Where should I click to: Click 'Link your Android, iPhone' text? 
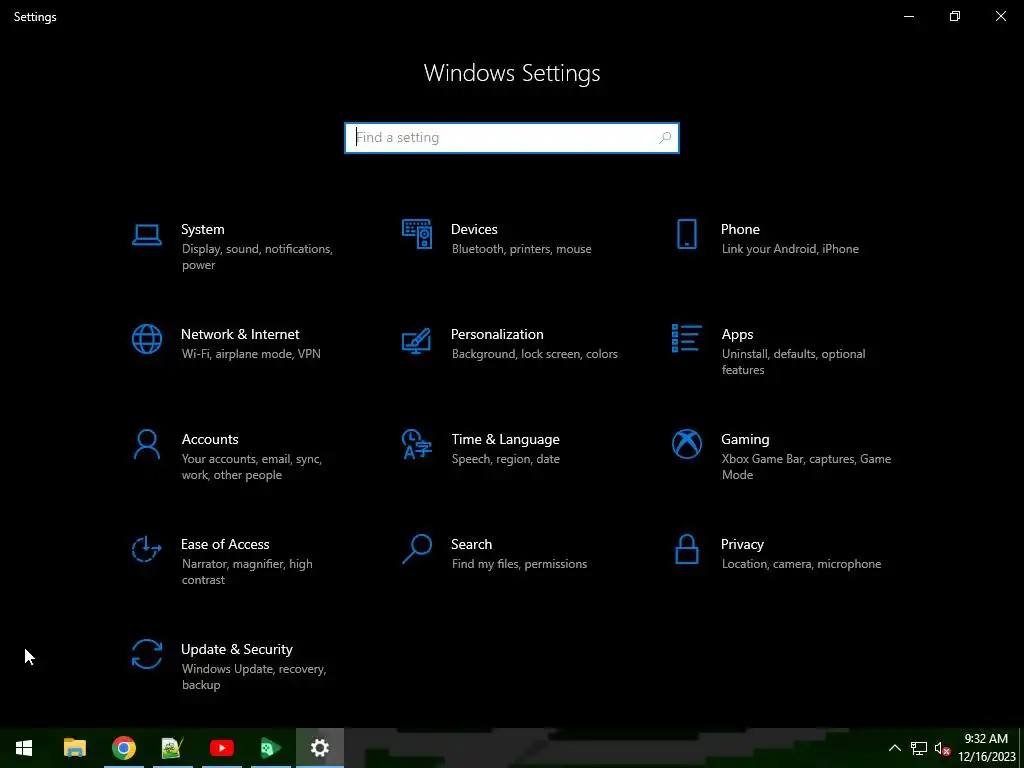(x=790, y=249)
